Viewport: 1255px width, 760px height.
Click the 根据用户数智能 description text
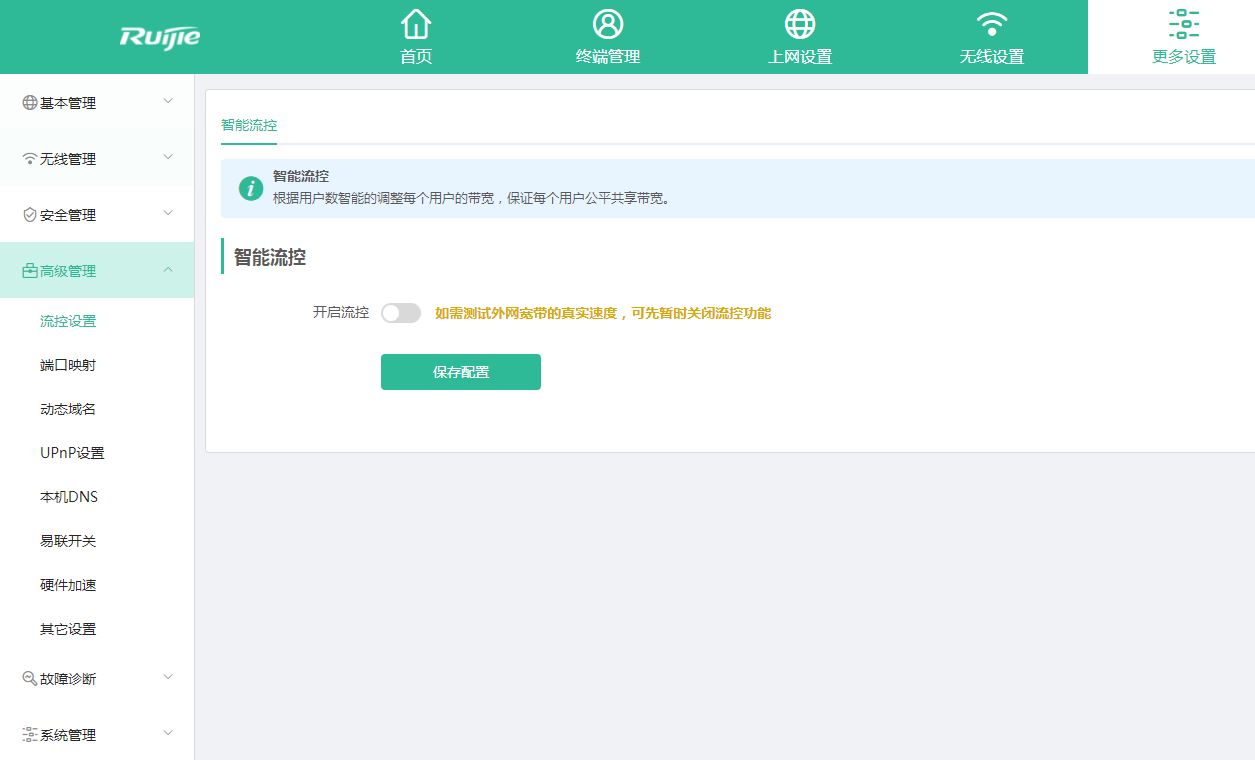474,198
